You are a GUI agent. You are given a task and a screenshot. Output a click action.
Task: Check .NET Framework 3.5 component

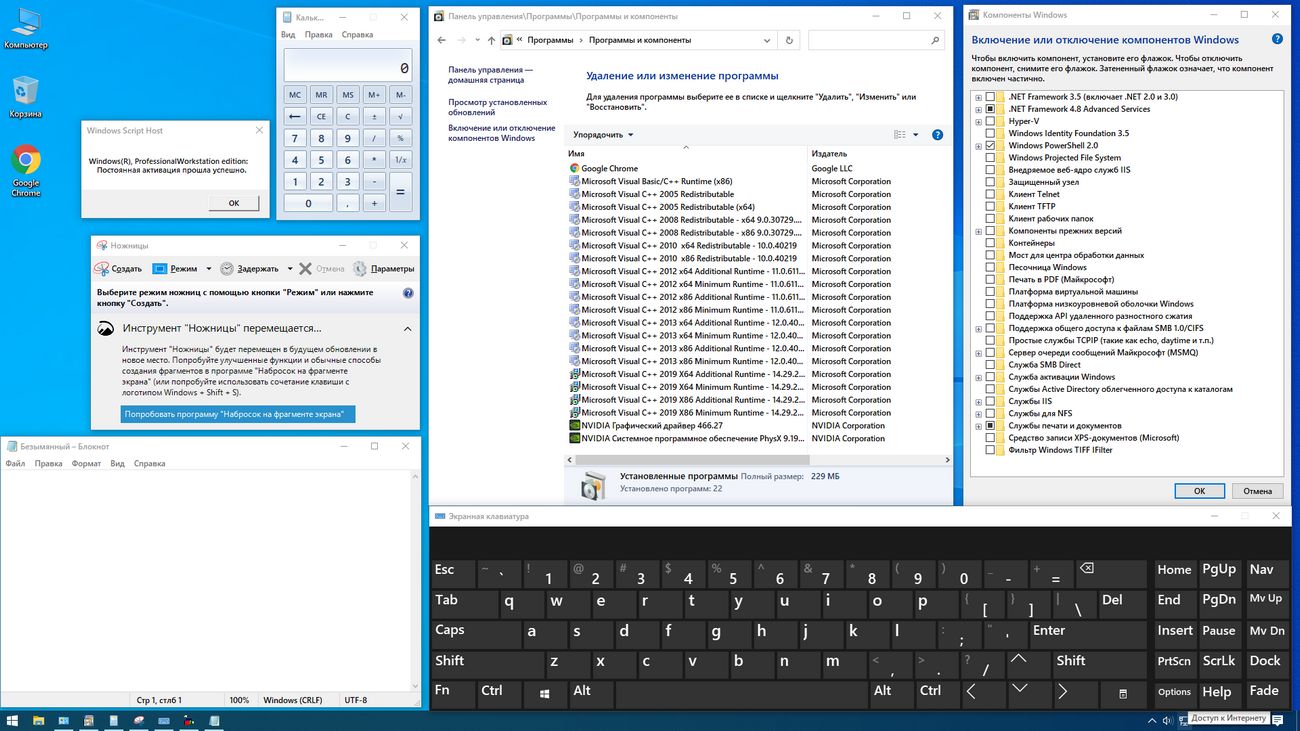point(990,97)
